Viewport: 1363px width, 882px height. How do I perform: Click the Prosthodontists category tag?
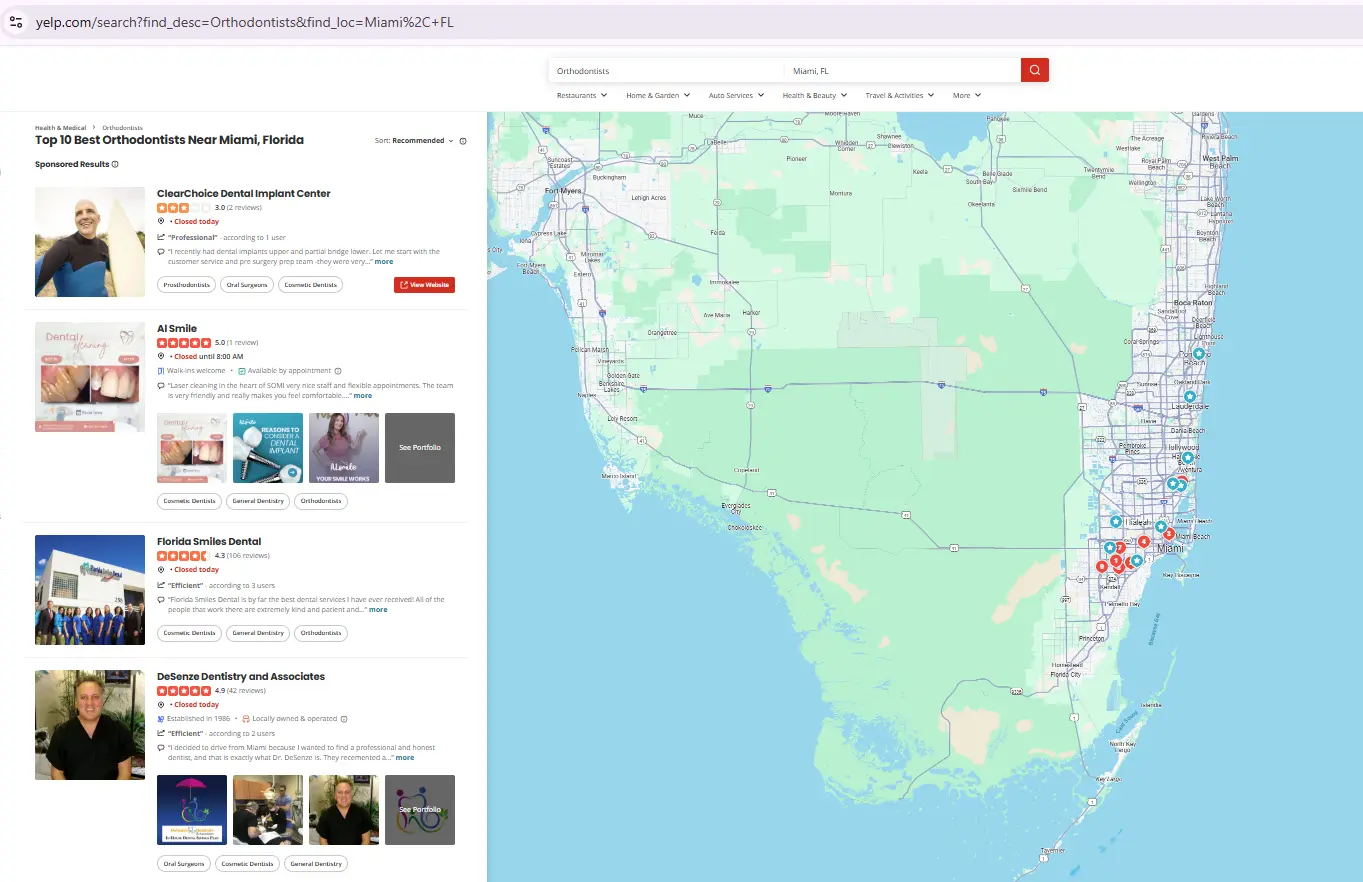pyautogui.click(x=187, y=285)
